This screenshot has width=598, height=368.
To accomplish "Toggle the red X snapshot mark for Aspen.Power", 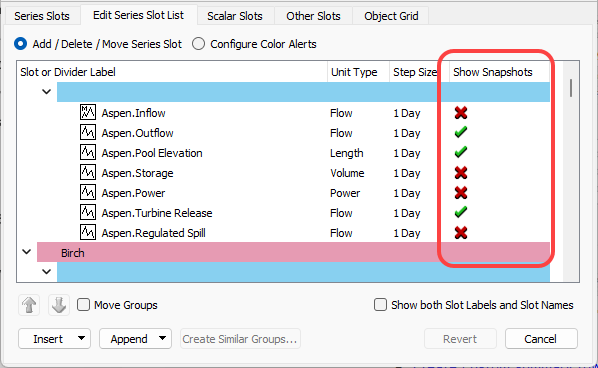I will point(461,193).
